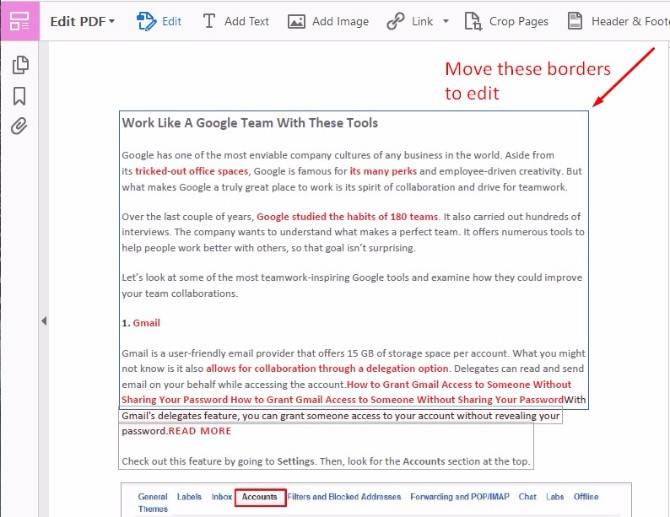
Task: Open the attachments paperclip panel icon
Action: click(19, 126)
